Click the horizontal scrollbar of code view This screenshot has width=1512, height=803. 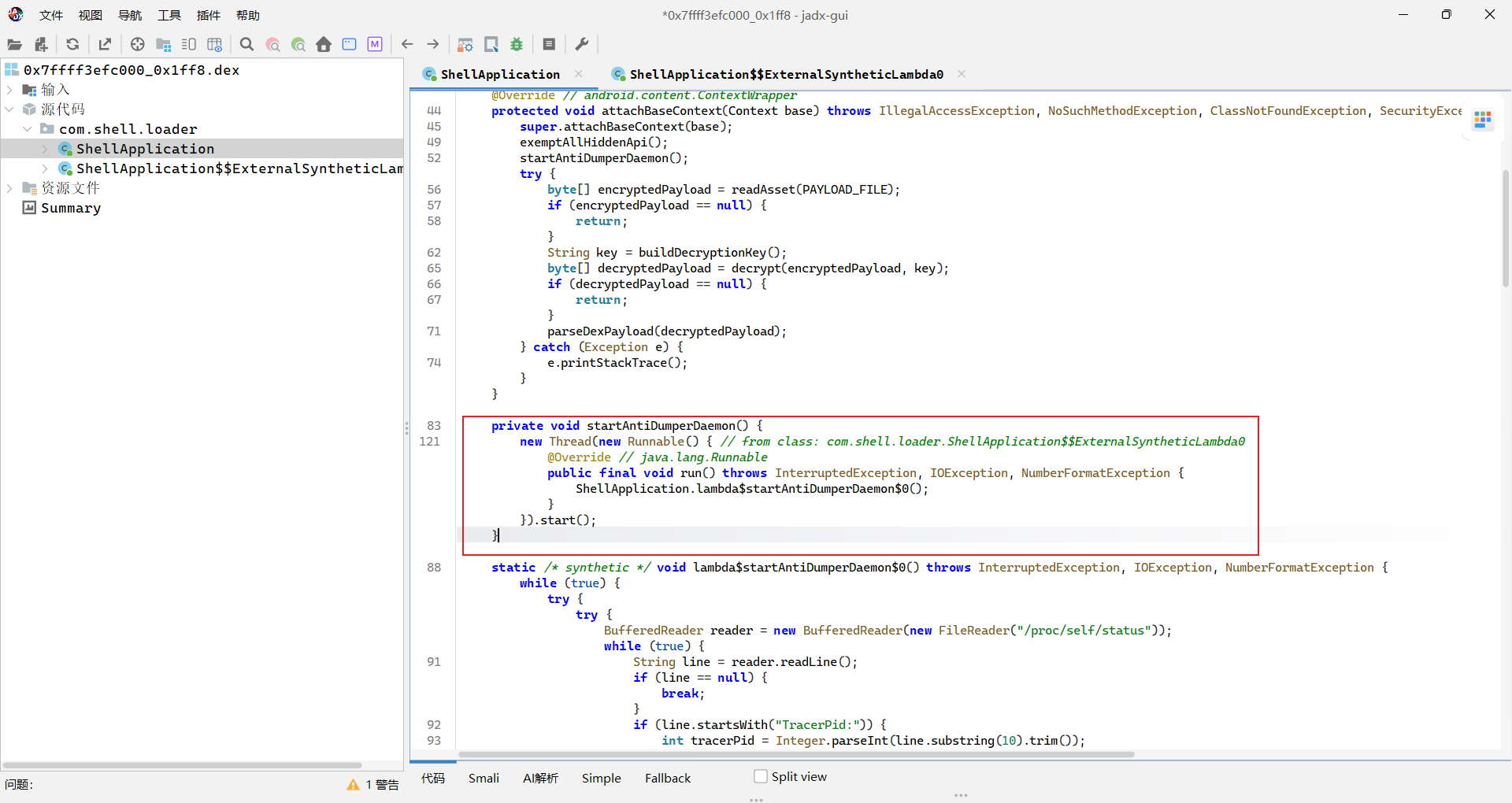795,754
